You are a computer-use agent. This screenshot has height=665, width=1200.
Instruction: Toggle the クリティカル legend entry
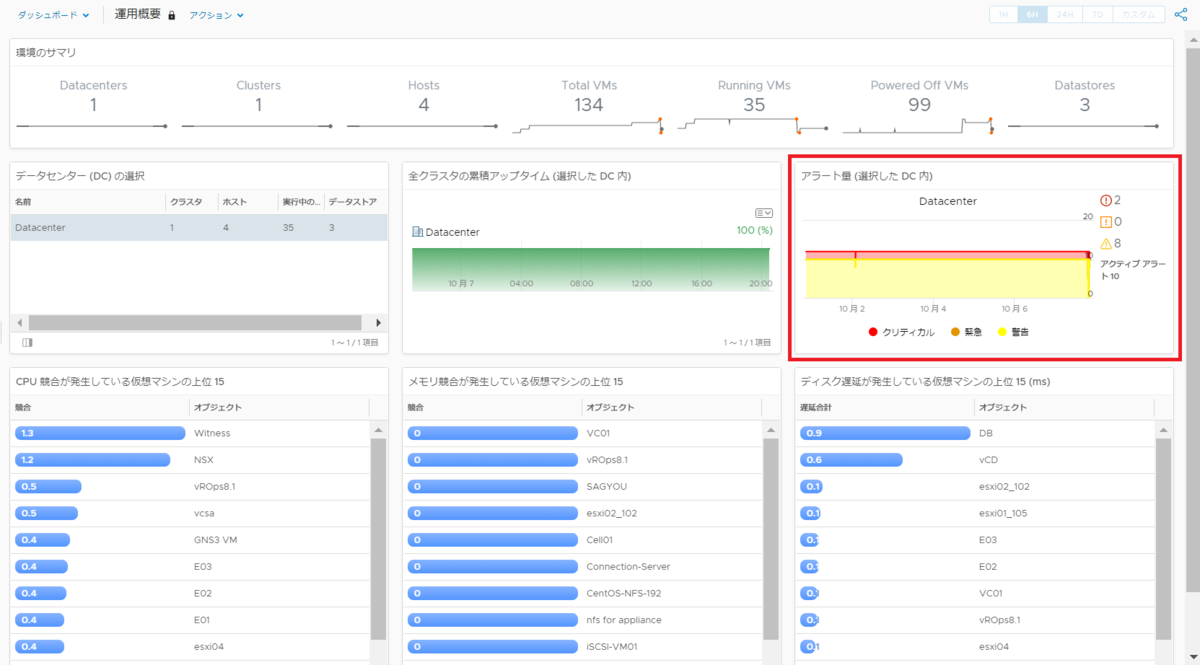point(902,332)
